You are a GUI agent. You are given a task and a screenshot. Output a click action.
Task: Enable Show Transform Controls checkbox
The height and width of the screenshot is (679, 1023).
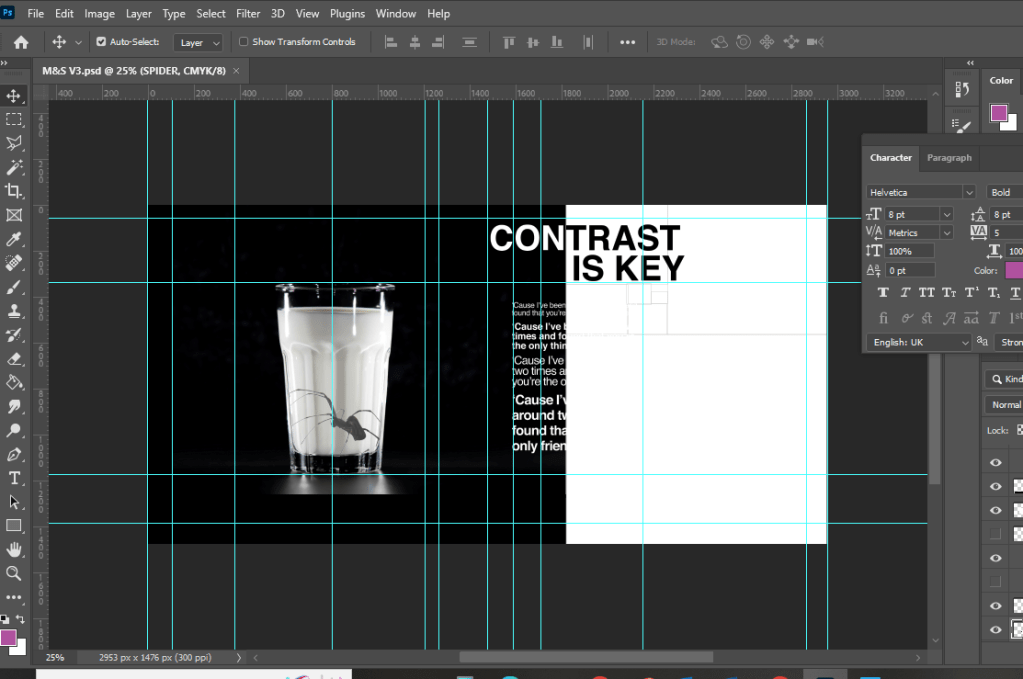tap(243, 42)
